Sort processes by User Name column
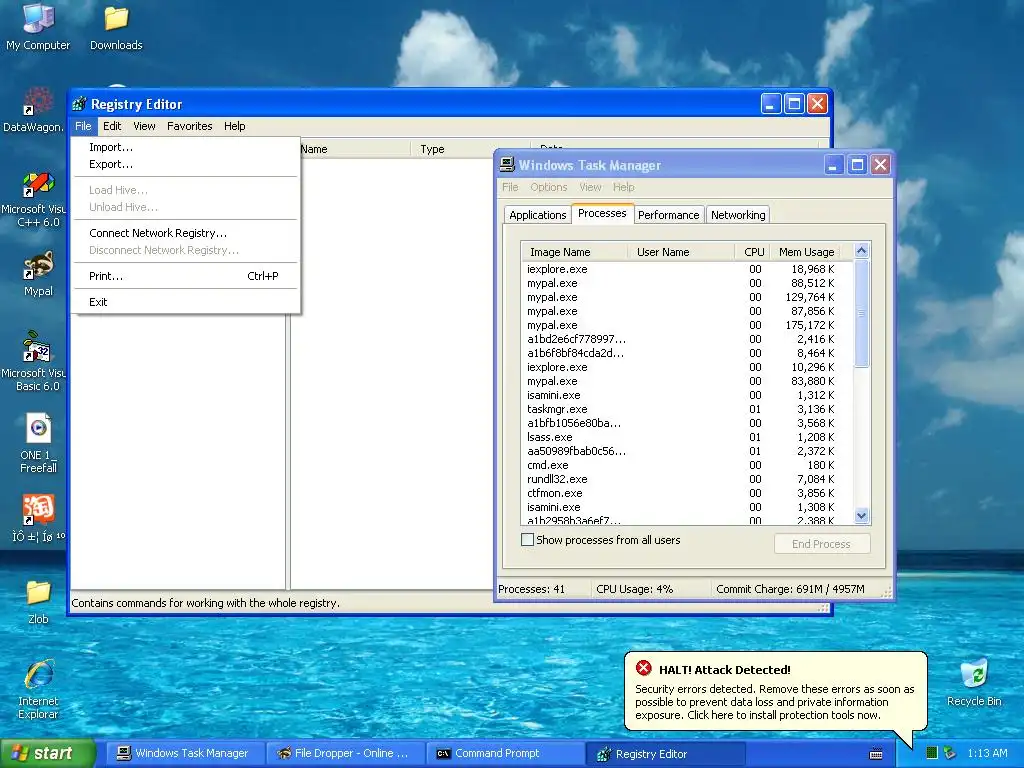This screenshot has height=768, width=1024. (x=681, y=251)
